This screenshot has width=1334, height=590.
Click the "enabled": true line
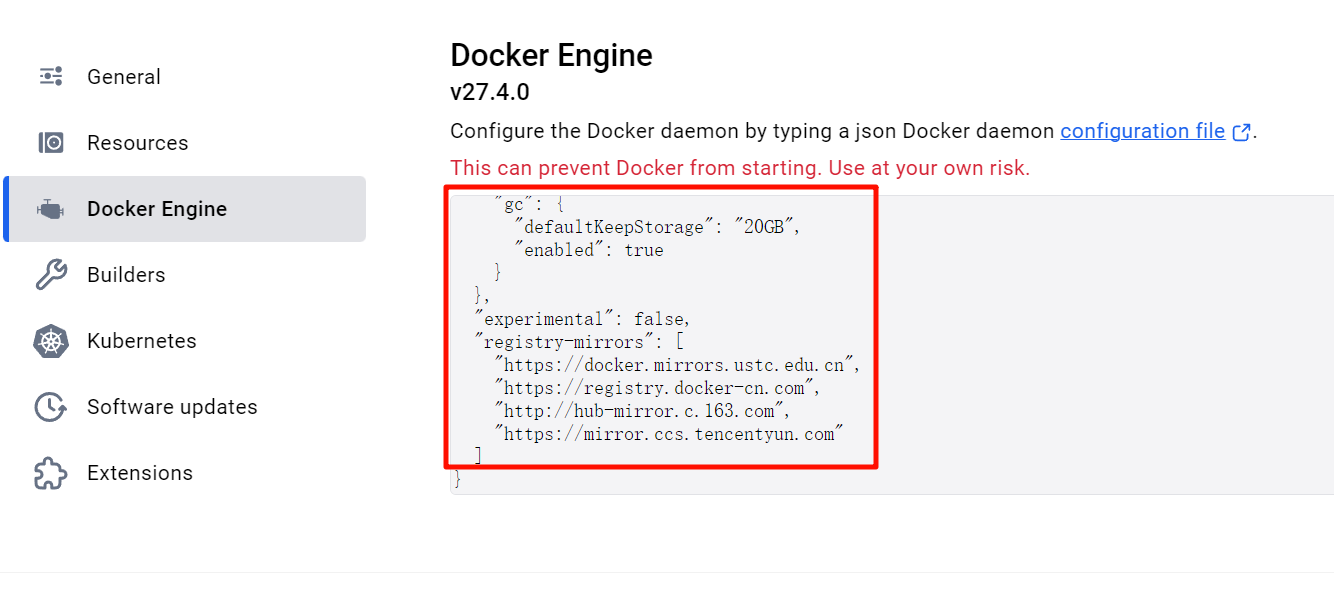(x=589, y=250)
